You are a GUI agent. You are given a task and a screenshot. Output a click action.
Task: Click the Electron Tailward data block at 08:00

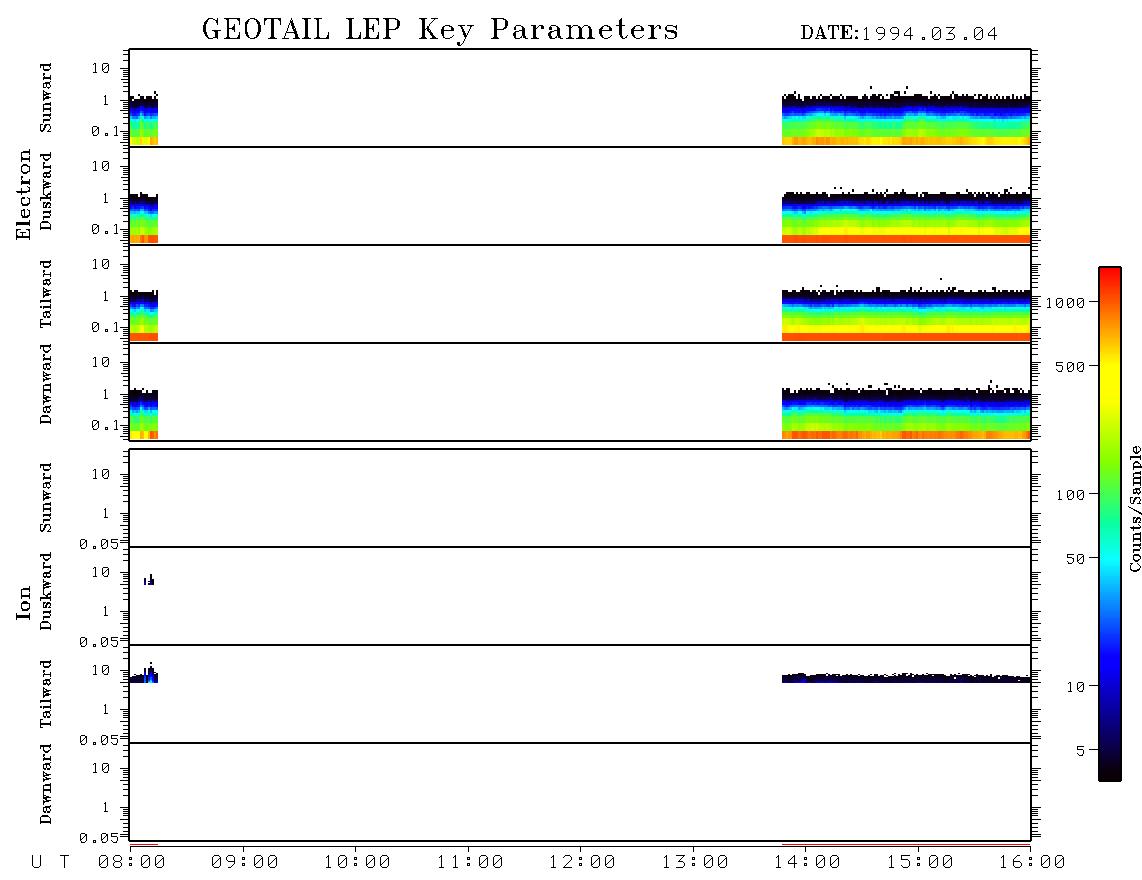(143, 315)
